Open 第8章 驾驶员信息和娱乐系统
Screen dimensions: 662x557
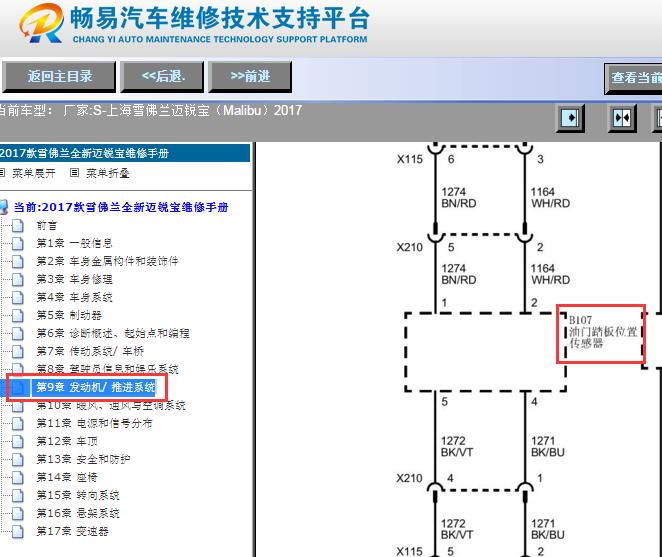coord(107,369)
